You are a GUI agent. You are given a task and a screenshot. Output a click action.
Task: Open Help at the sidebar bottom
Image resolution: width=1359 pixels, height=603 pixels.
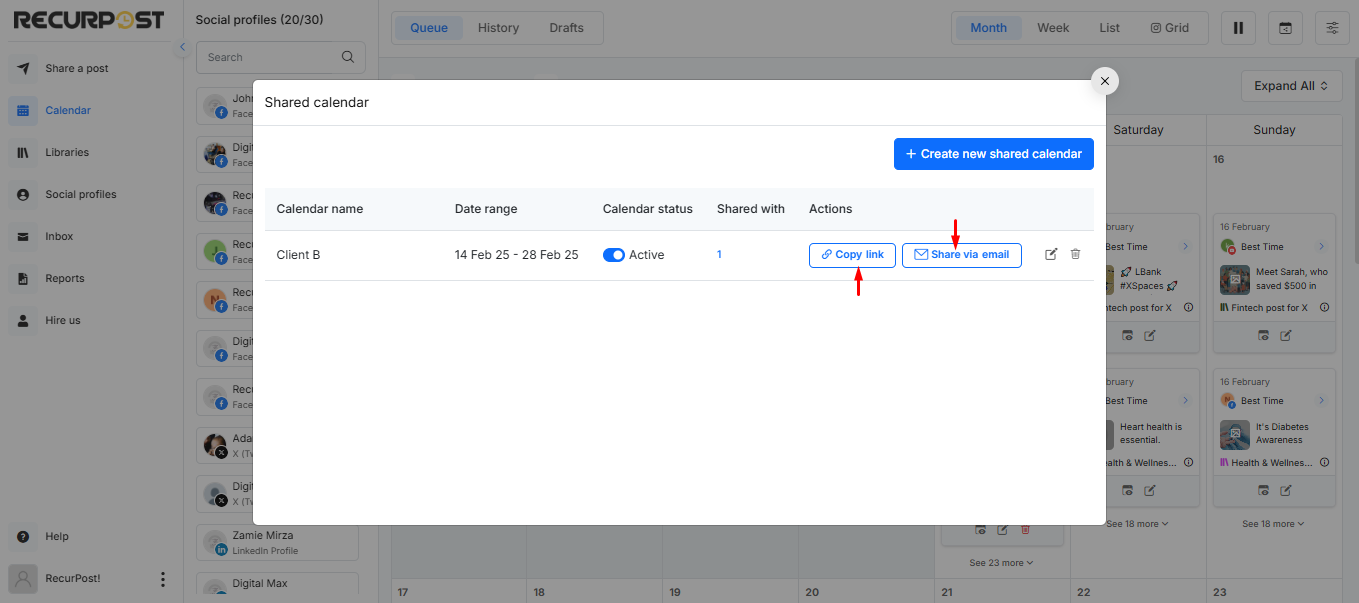(x=56, y=536)
